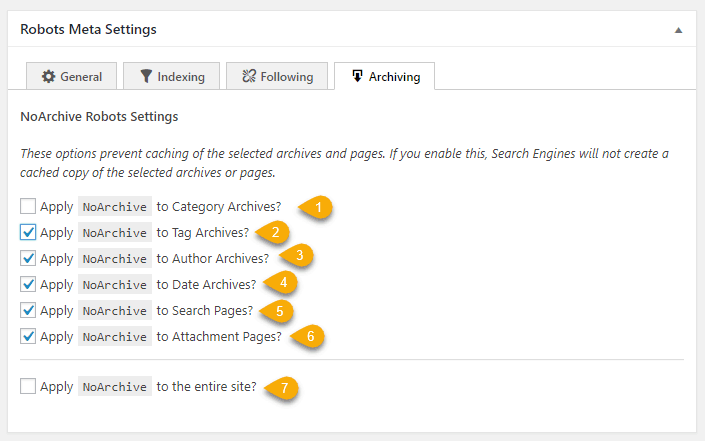Uncheck NoArchive for Date Archives
The width and height of the screenshot is (705, 441).
pos(28,285)
